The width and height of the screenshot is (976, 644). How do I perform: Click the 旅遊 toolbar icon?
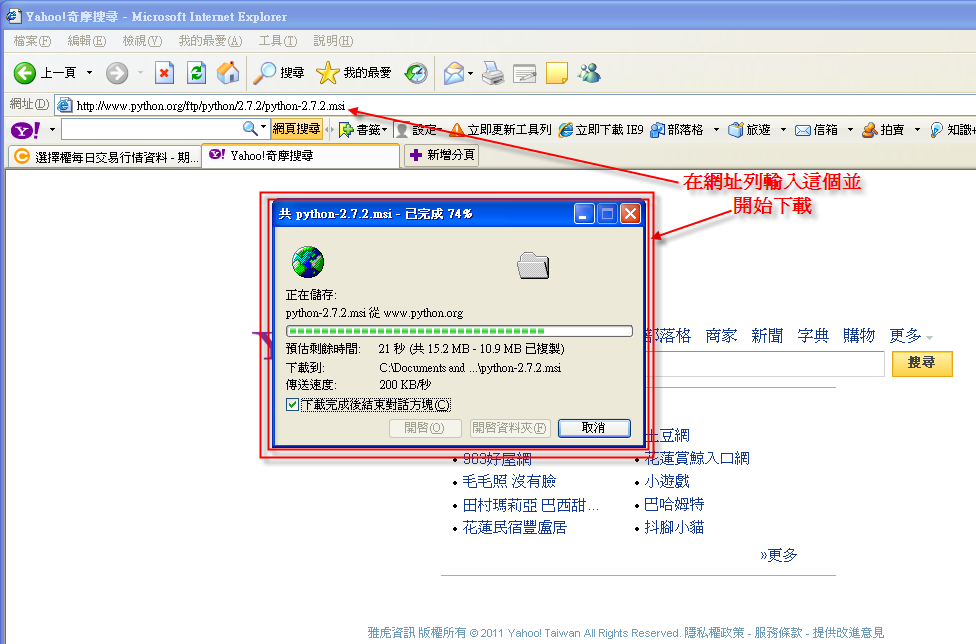point(736,129)
